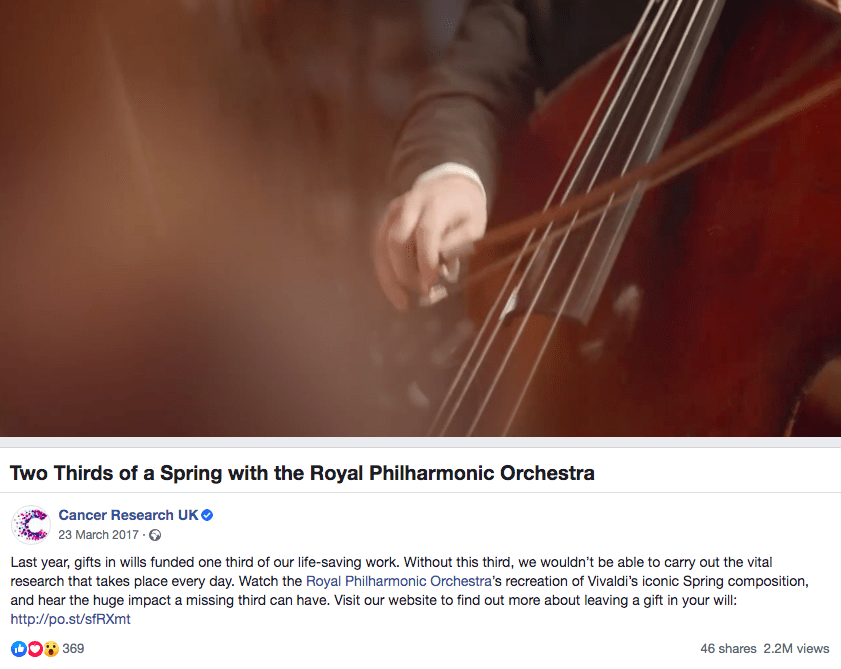Click the 2.2M views count
This screenshot has height=669, width=841.
click(x=796, y=649)
